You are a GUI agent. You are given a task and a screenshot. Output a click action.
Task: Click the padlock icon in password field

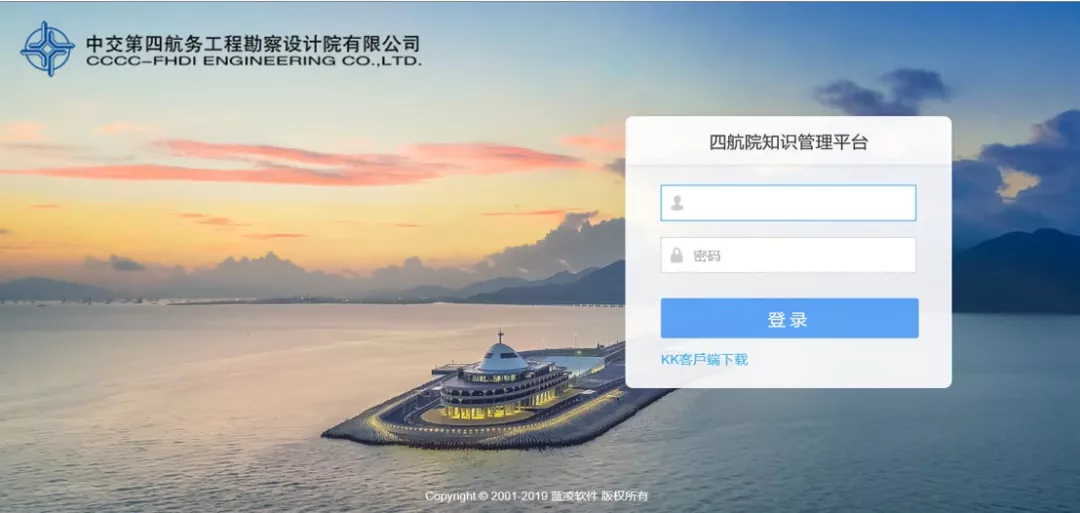pos(677,255)
